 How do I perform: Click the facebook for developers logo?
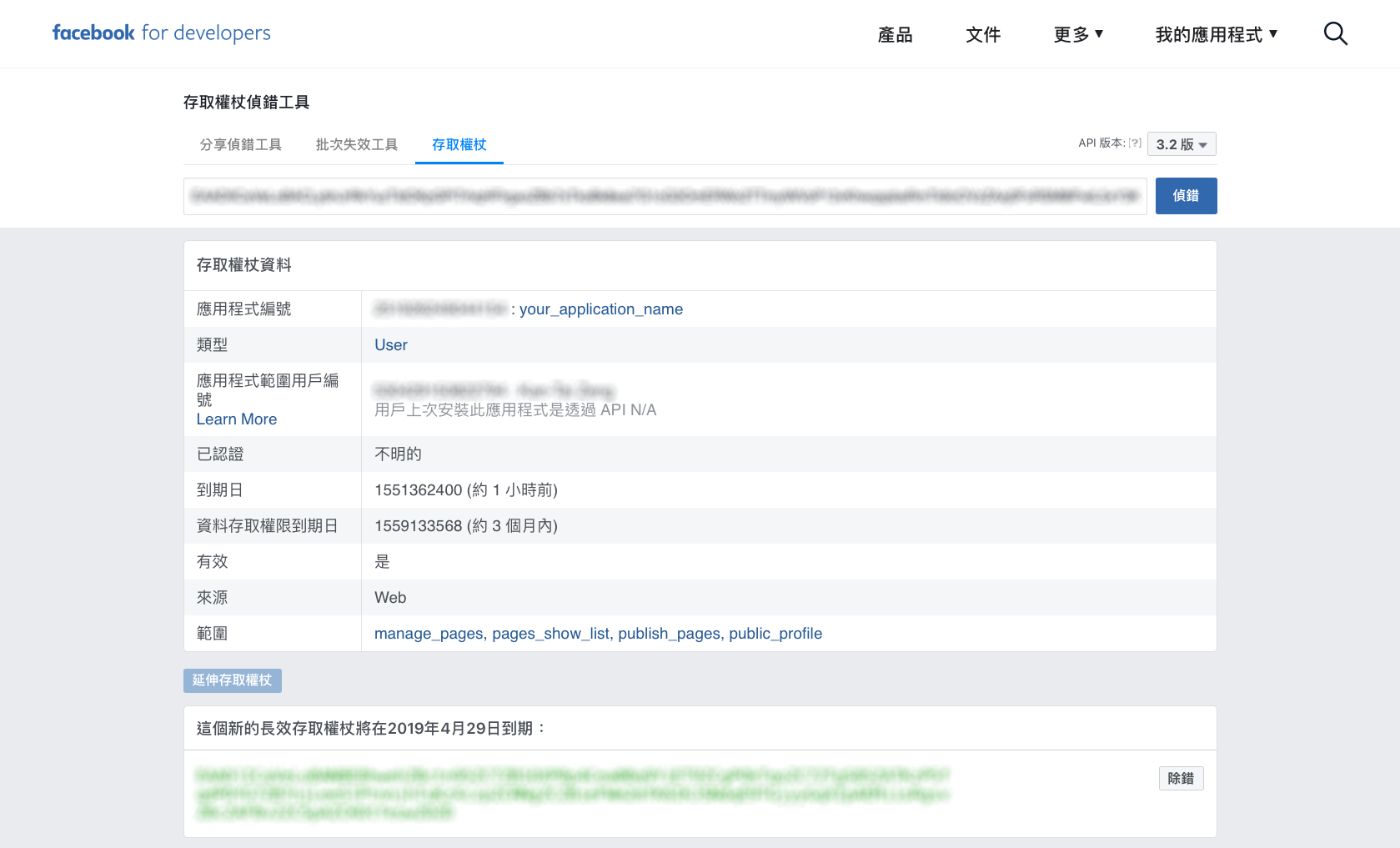tap(161, 33)
